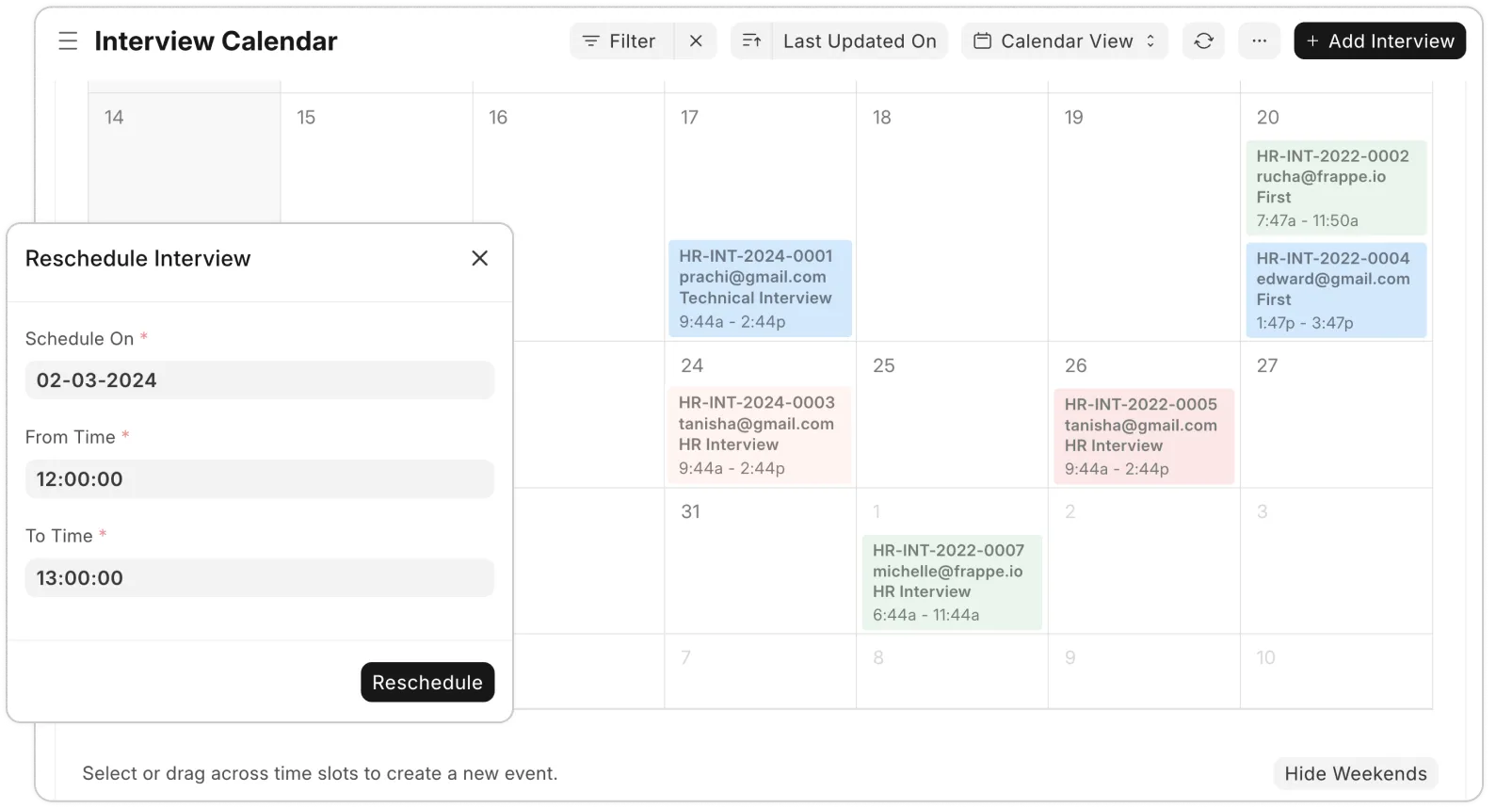Clear the applied filter with X
Image resolution: width=1512 pixels, height=808 pixels.
tap(696, 41)
